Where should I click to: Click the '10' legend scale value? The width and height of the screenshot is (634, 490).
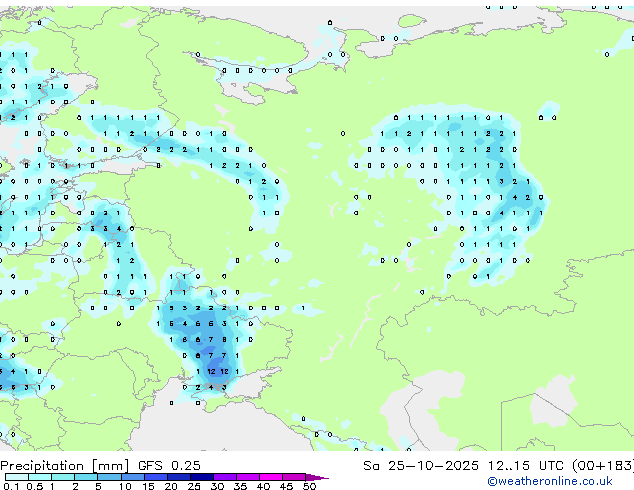tap(125, 486)
